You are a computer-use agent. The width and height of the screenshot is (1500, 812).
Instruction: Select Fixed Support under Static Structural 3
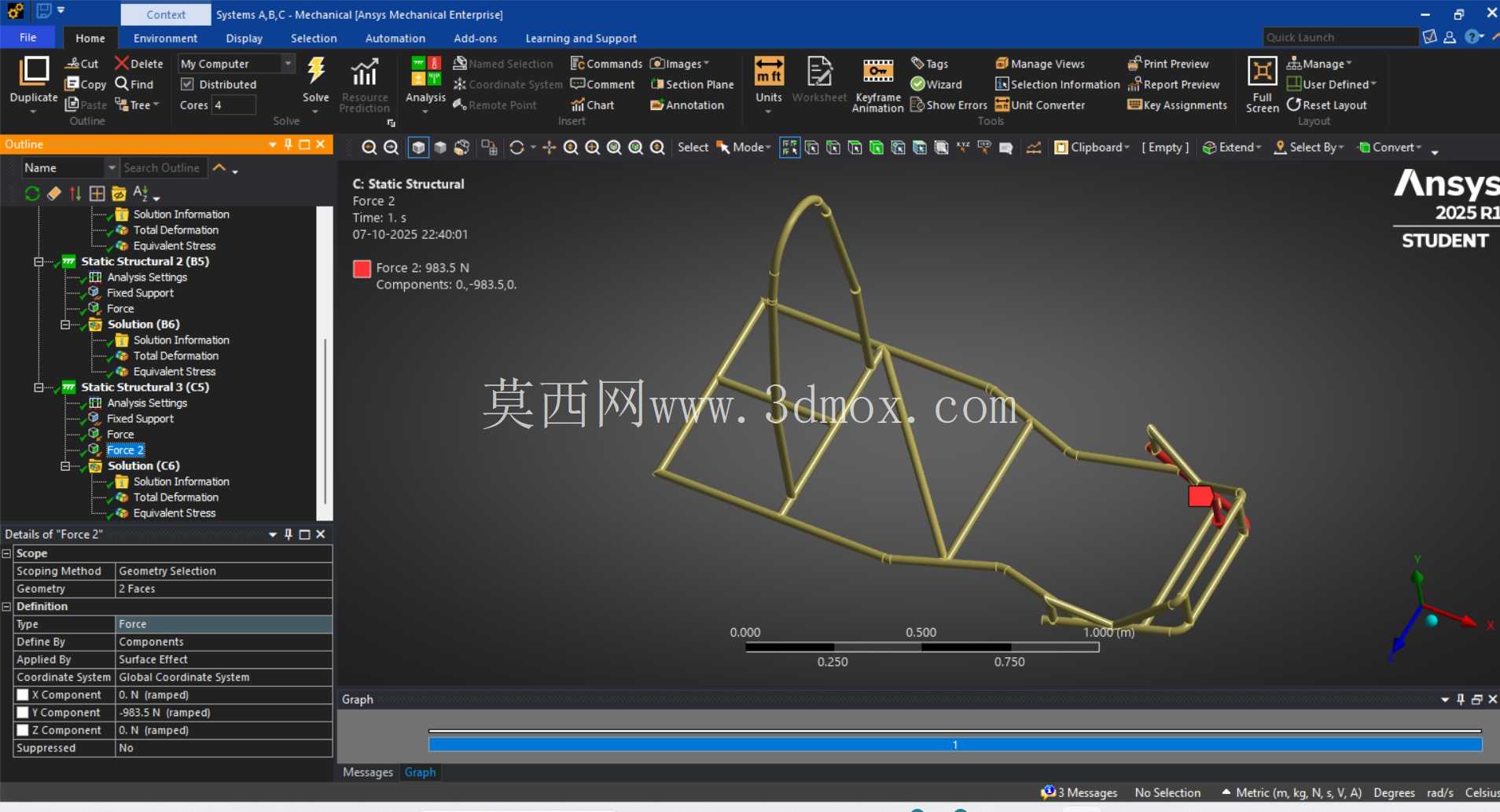coord(140,419)
